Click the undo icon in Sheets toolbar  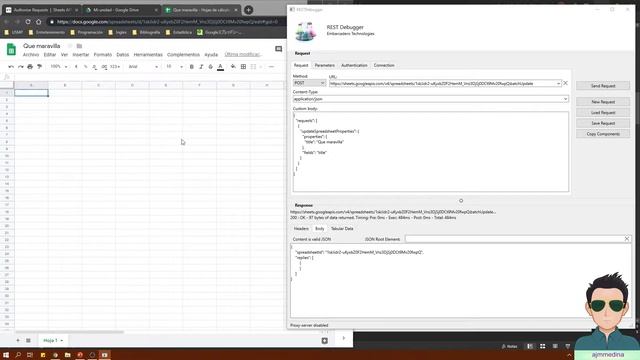coord(11,67)
